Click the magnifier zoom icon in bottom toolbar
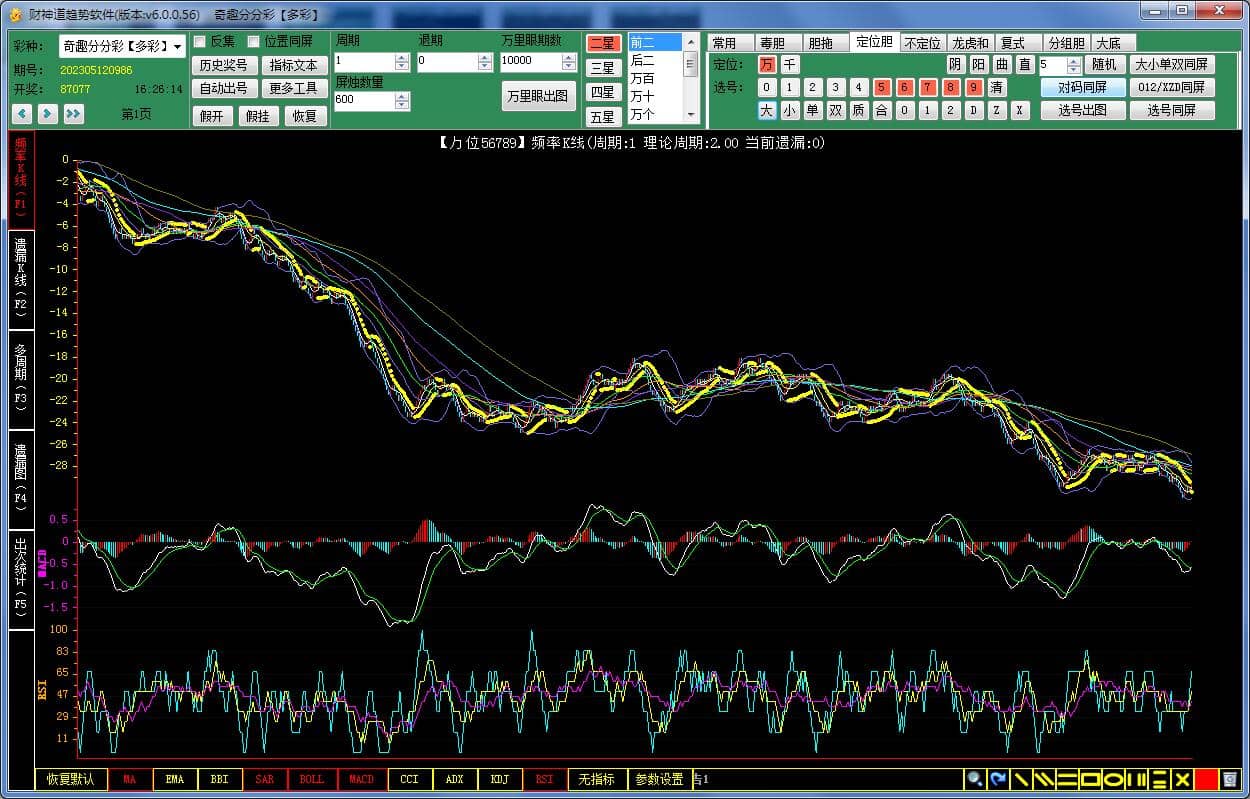This screenshot has width=1250, height=799. point(974,779)
